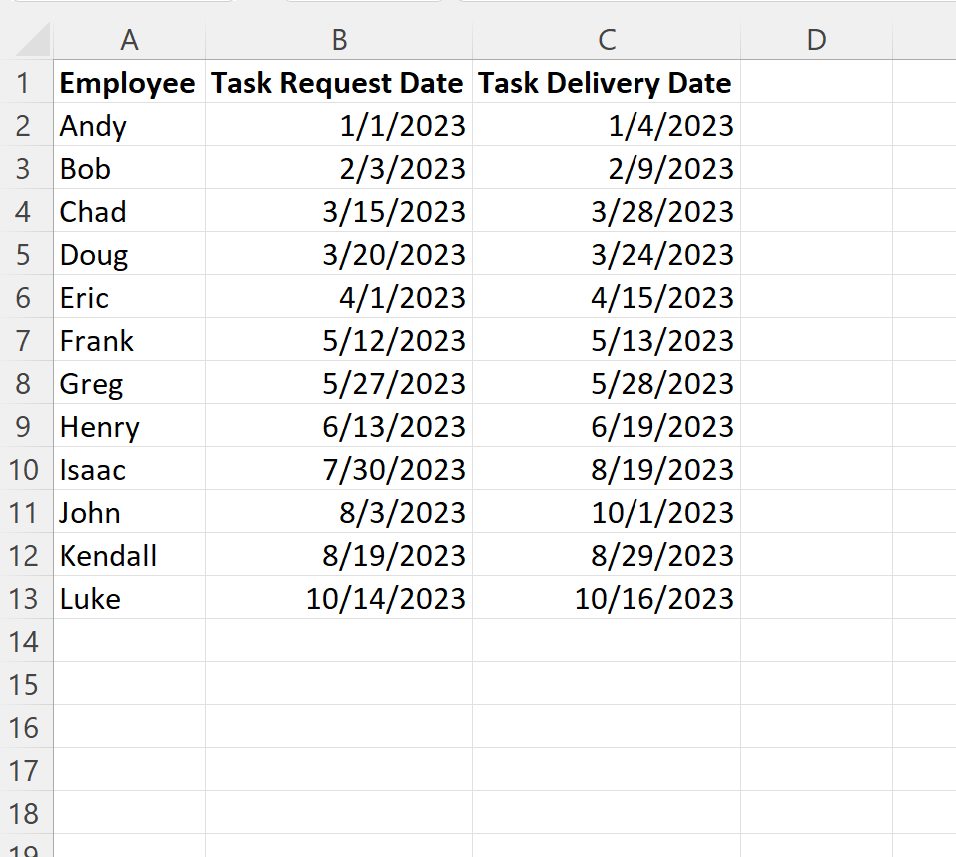Click the Select All corner triangle
The height and width of the screenshot is (857, 956).
pyautogui.click(x=32, y=40)
